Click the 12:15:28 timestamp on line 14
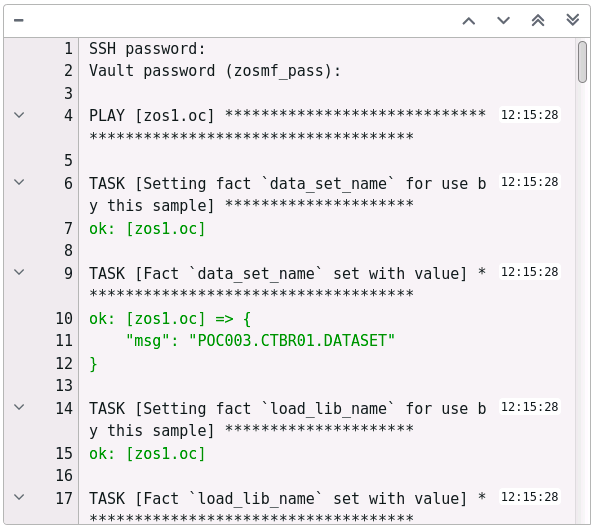 click(x=530, y=407)
